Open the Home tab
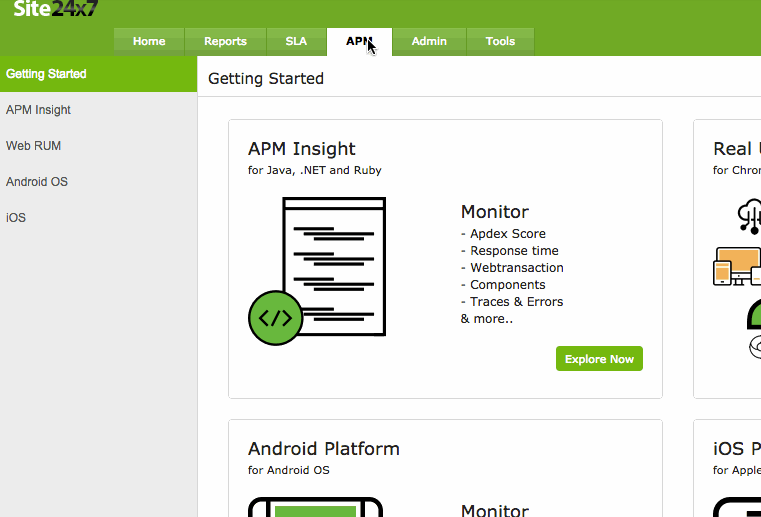This screenshot has width=761, height=517. 149,41
